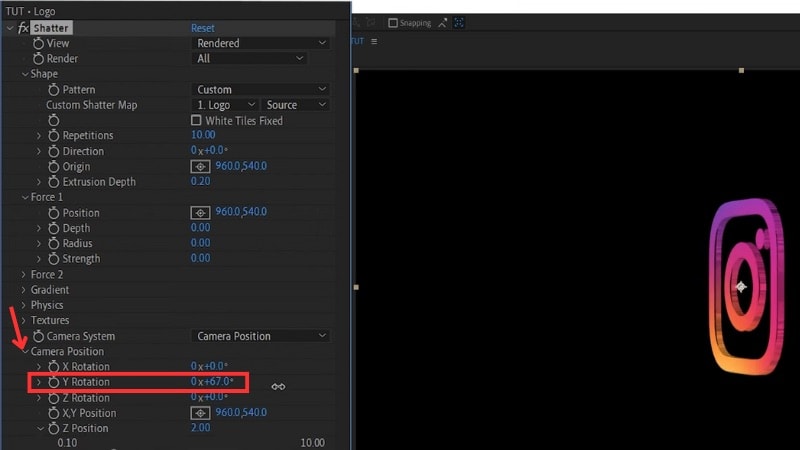
Task: Click the Strength value 0.00
Action: pyautogui.click(x=201, y=258)
